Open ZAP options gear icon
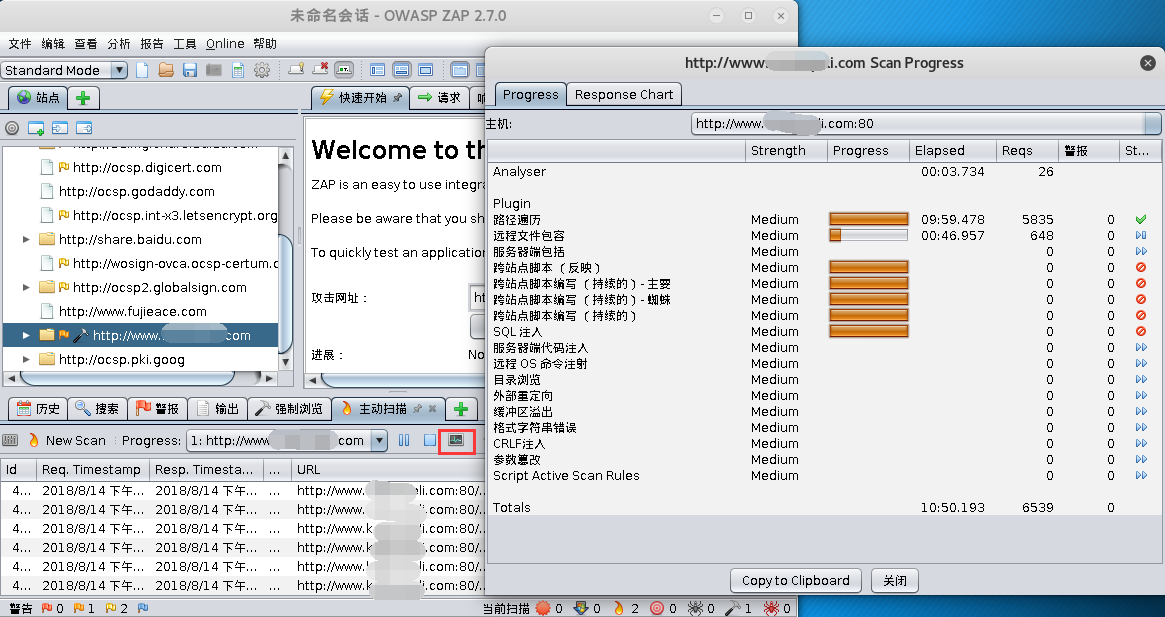The height and width of the screenshot is (617, 1165). coord(262,70)
